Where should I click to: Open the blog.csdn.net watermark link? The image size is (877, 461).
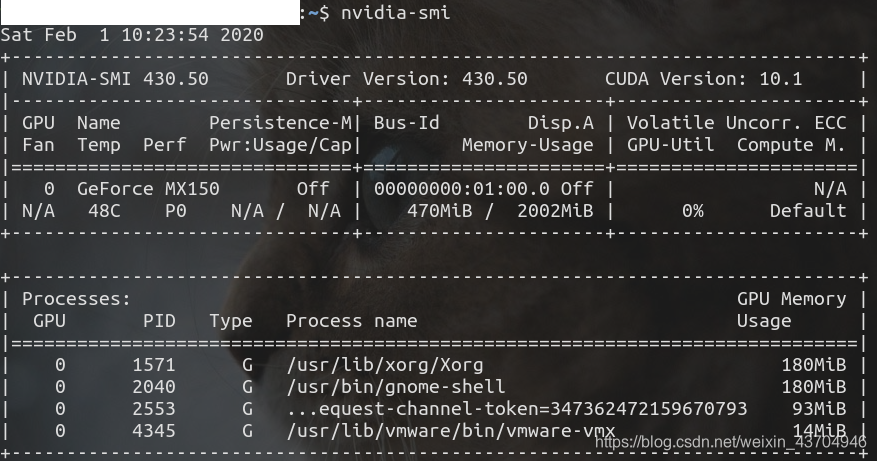730,442
